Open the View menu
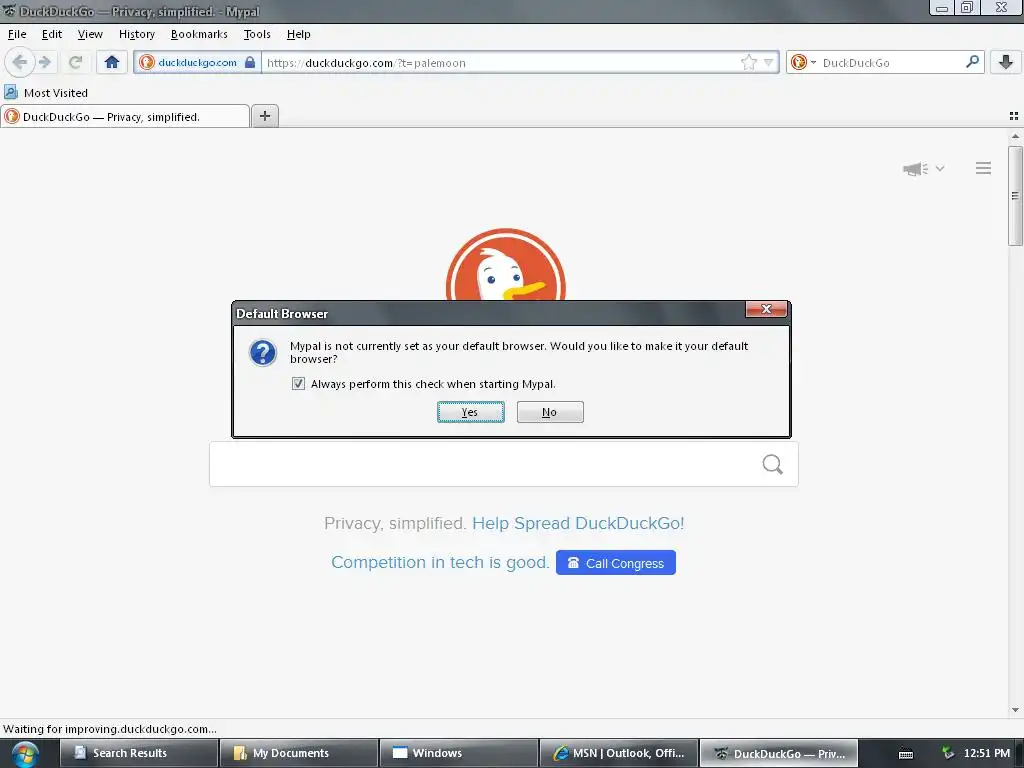 [90, 34]
